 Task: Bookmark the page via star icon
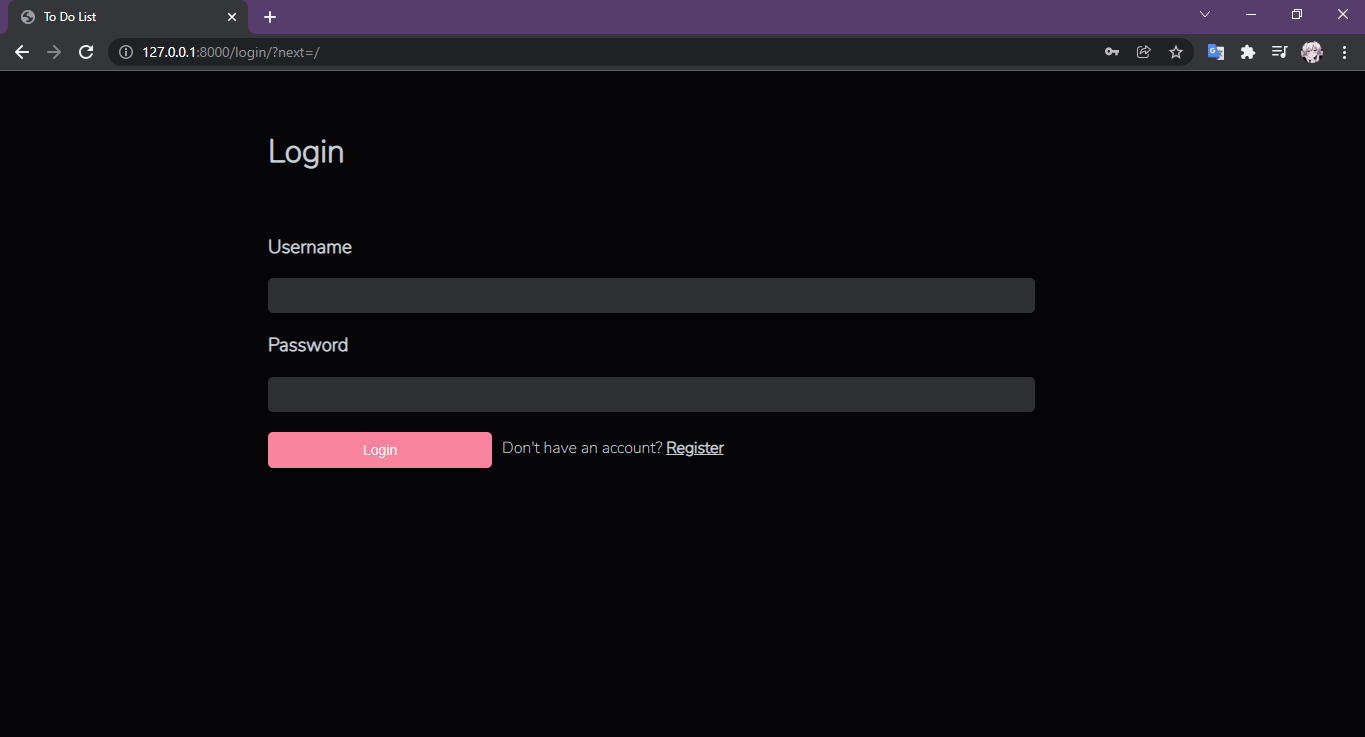(1176, 51)
